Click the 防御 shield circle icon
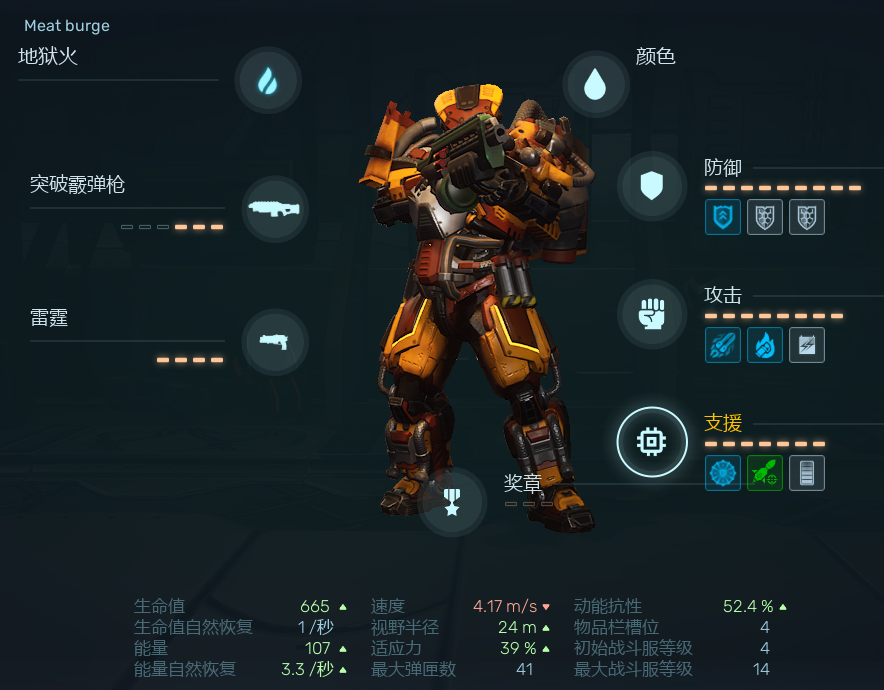Screen dimensions: 884x690 [652, 185]
